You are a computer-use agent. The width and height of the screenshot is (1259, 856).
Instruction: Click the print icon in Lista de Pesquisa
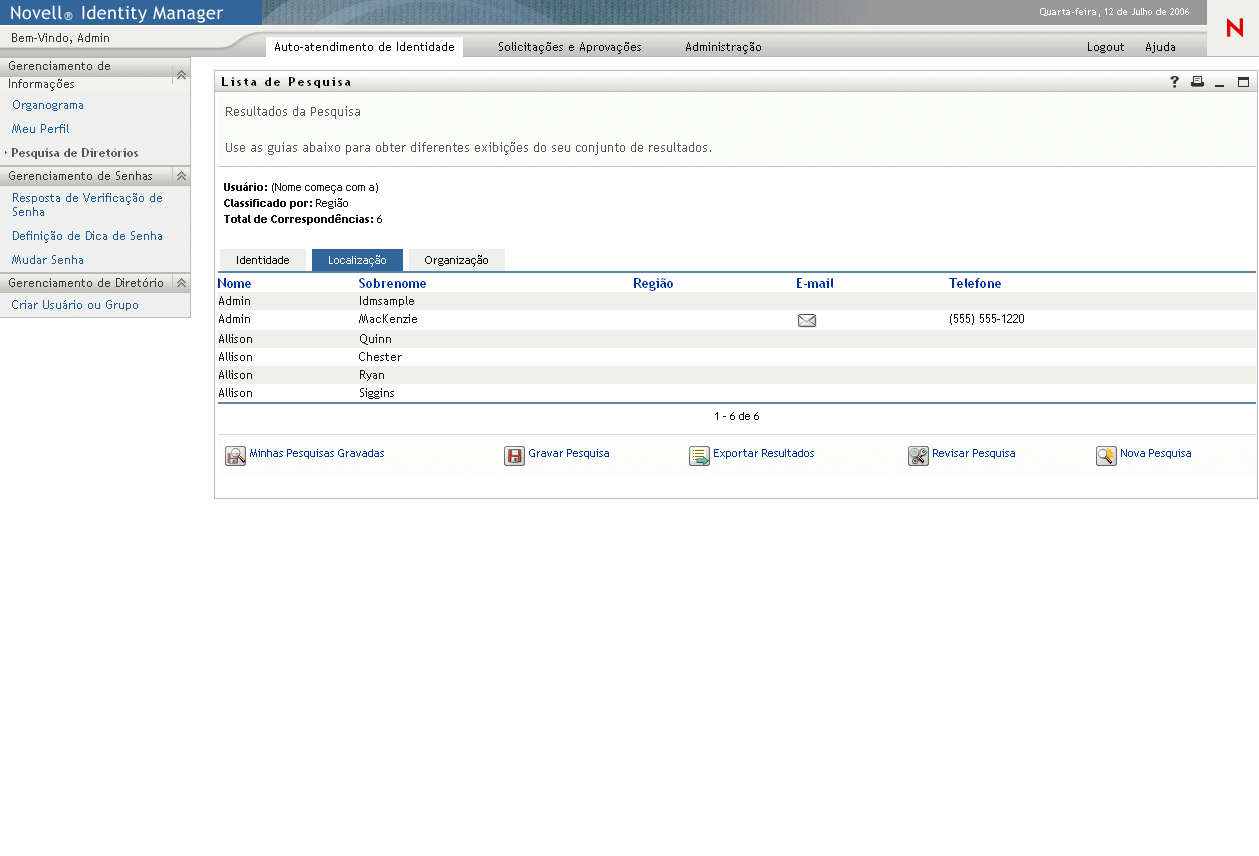click(x=1197, y=82)
